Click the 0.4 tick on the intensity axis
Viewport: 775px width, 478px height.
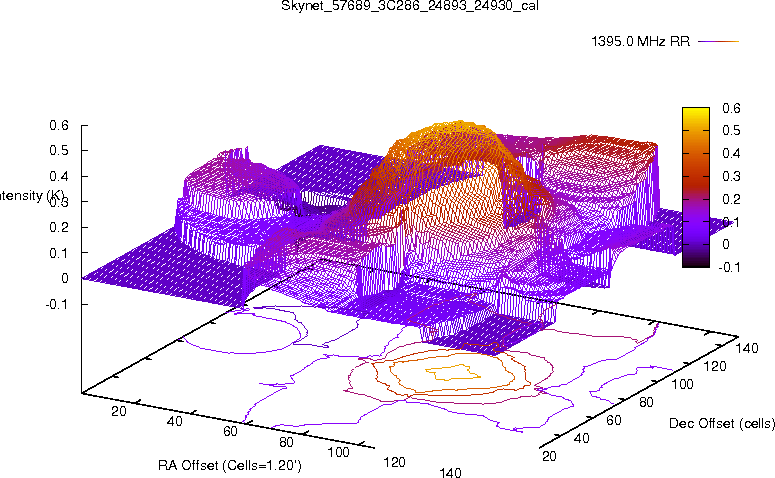(x=59, y=176)
